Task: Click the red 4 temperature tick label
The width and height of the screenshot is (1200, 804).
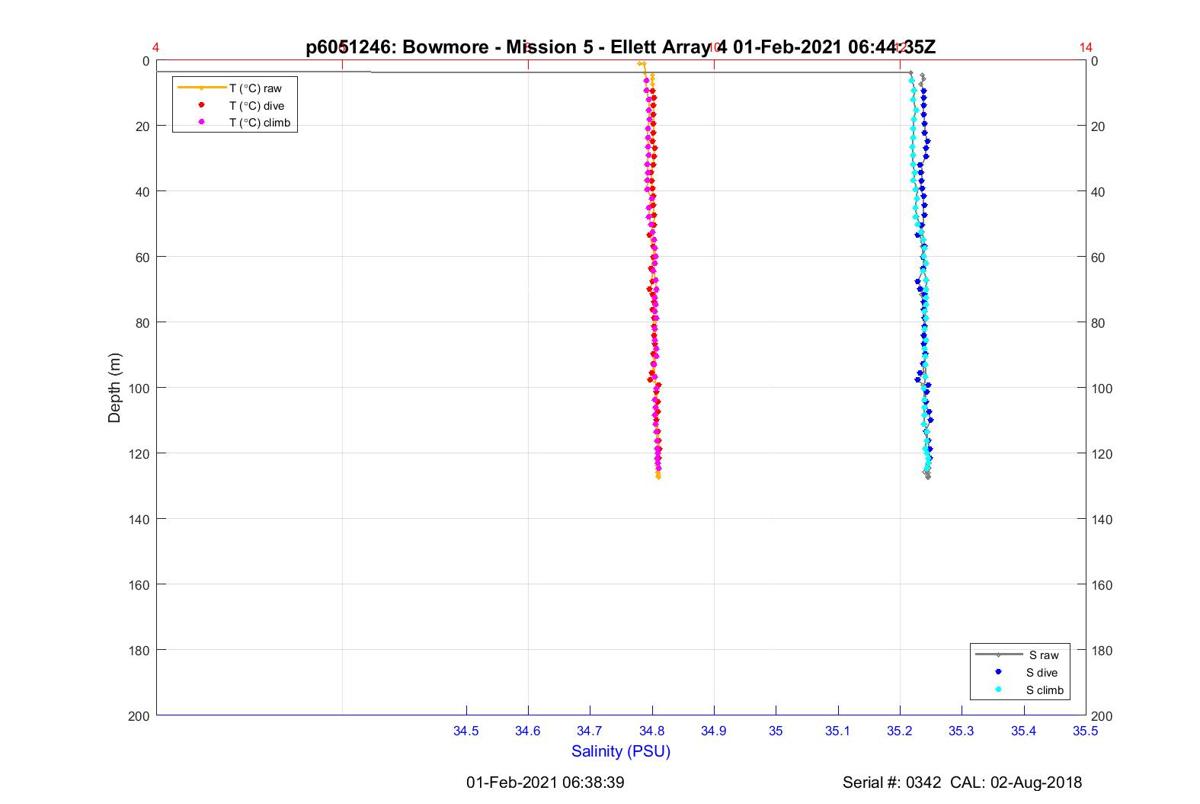Action: tap(156, 47)
